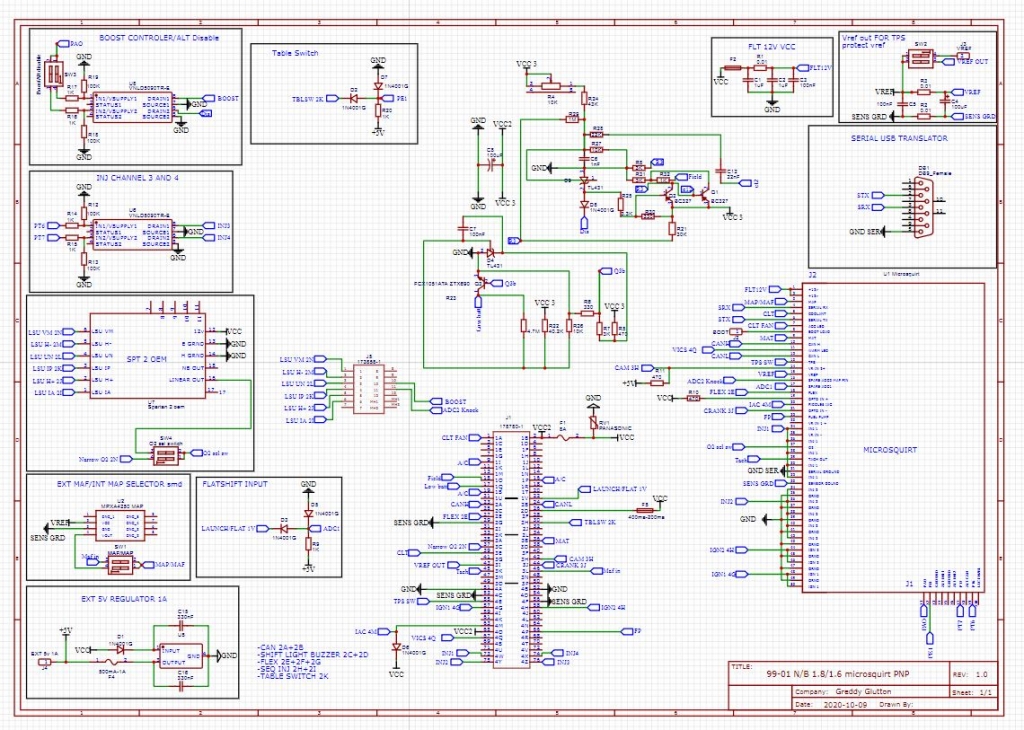1024x730 pixels.
Task: Select the title text 99-01 N/B microsquirt PNP
Action: coord(838,674)
